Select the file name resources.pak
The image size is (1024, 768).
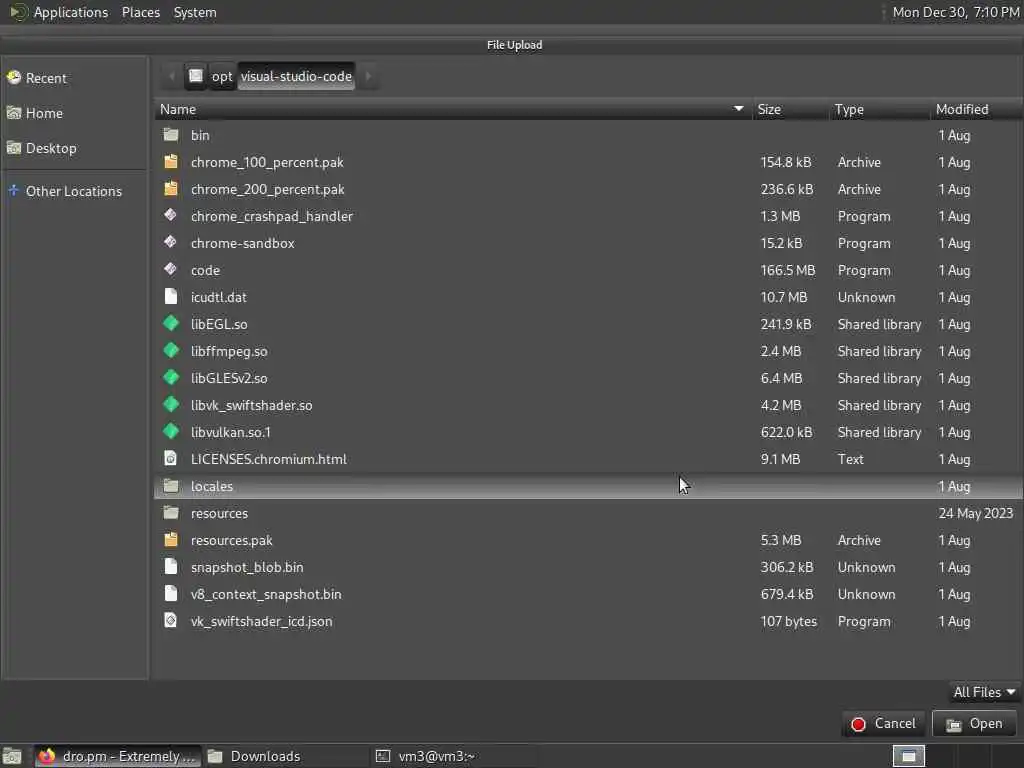coord(231,541)
